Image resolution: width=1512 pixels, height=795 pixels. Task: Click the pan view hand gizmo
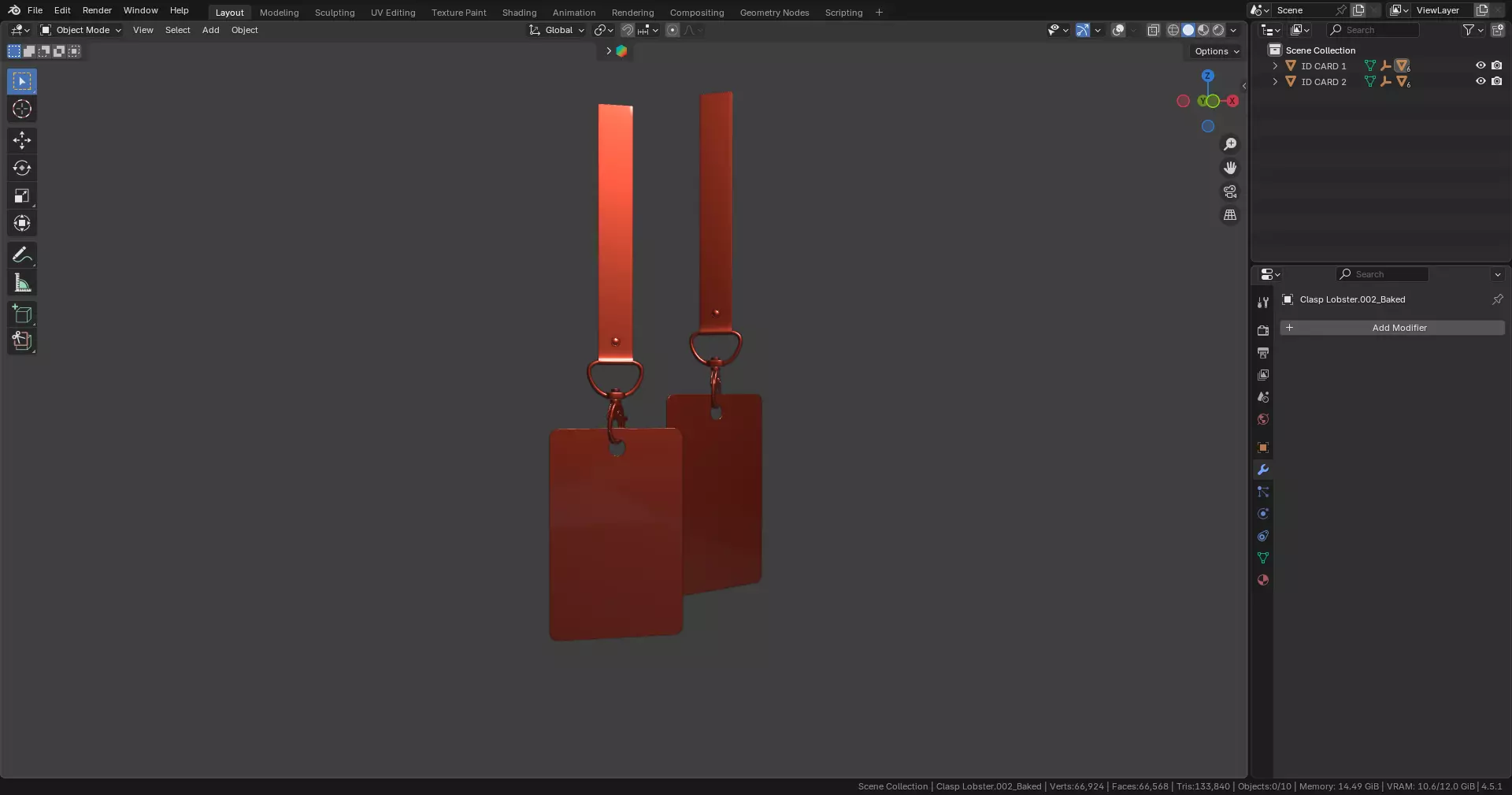pyautogui.click(x=1230, y=168)
